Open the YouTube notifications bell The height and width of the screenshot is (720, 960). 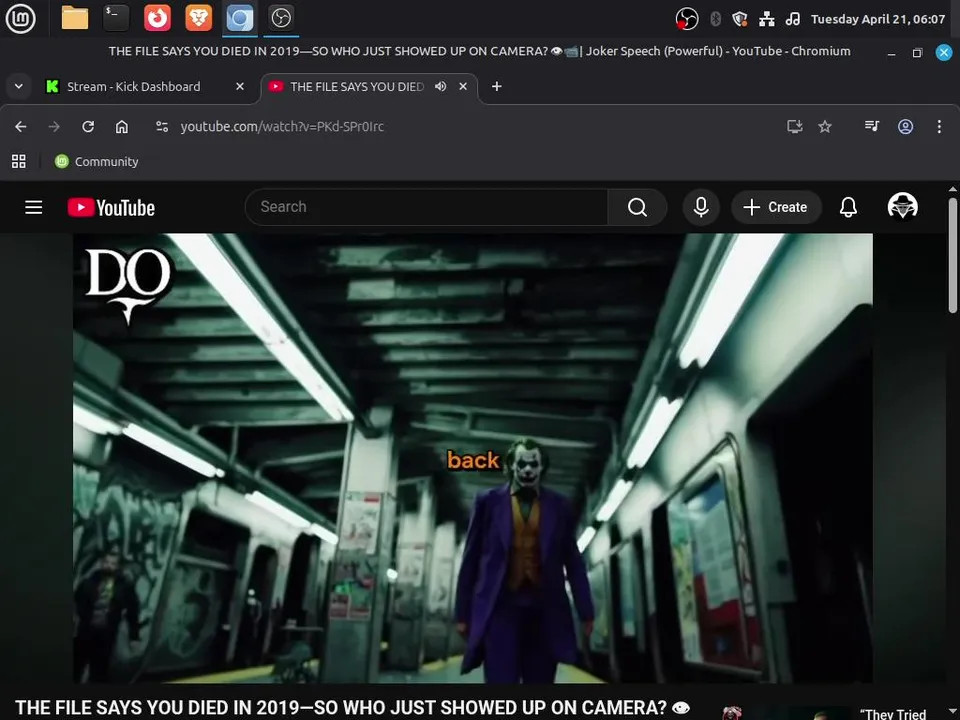click(848, 207)
